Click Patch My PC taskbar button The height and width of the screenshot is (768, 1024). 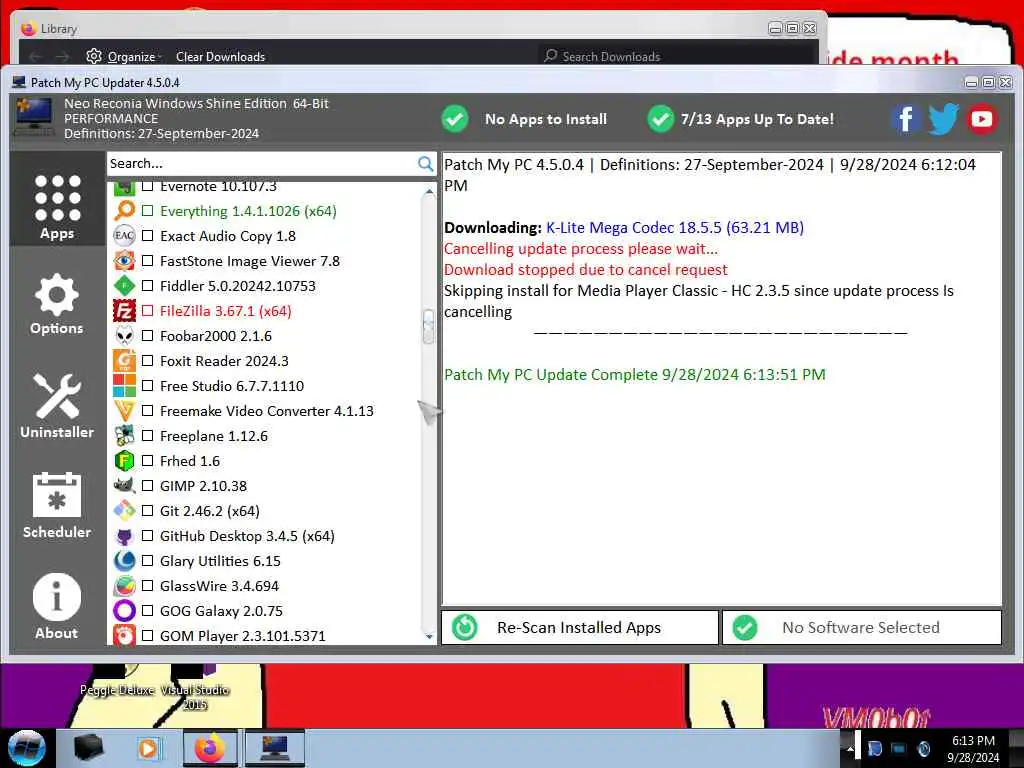click(275, 748)
